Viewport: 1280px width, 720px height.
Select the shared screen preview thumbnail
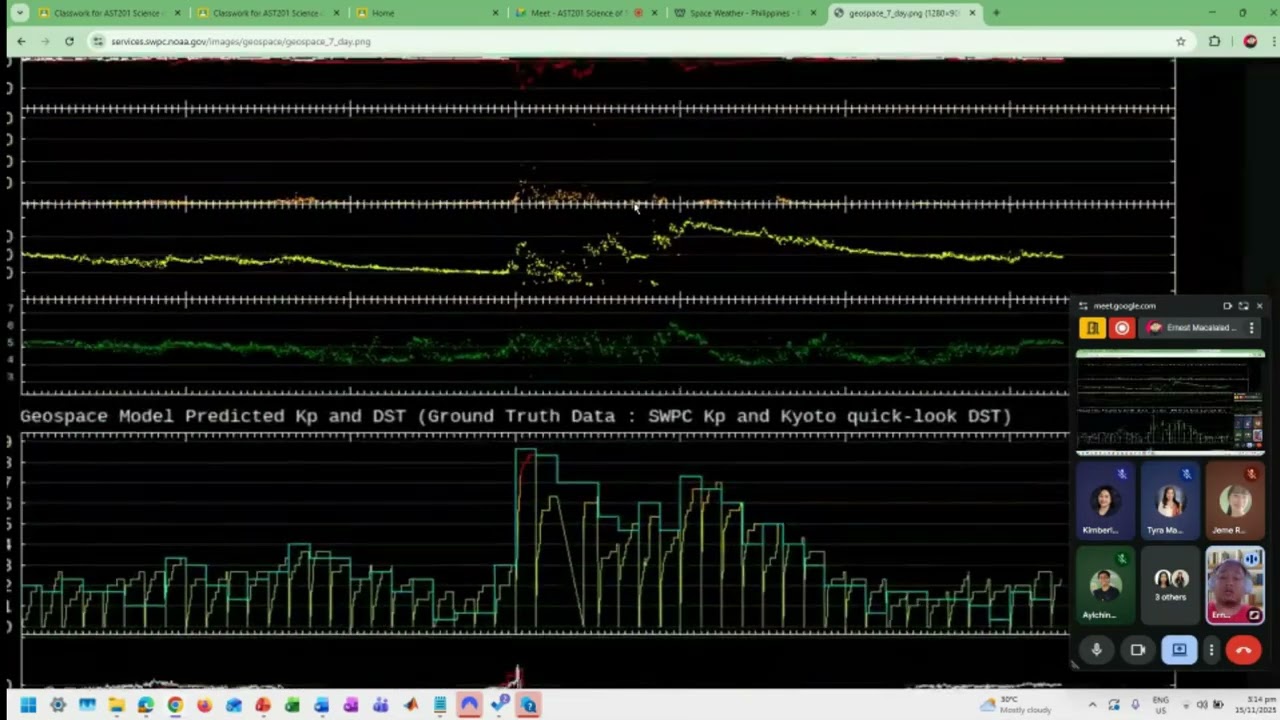click(x=1170, y=402)
